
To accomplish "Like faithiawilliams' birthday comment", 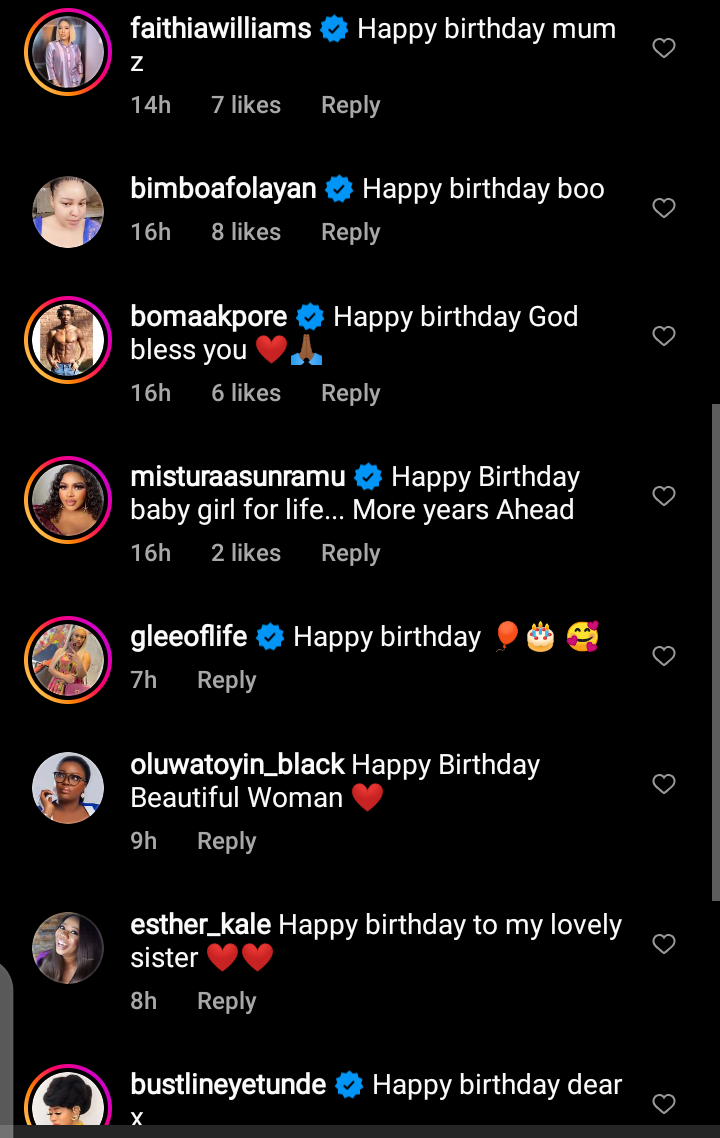I will point(664,48).
